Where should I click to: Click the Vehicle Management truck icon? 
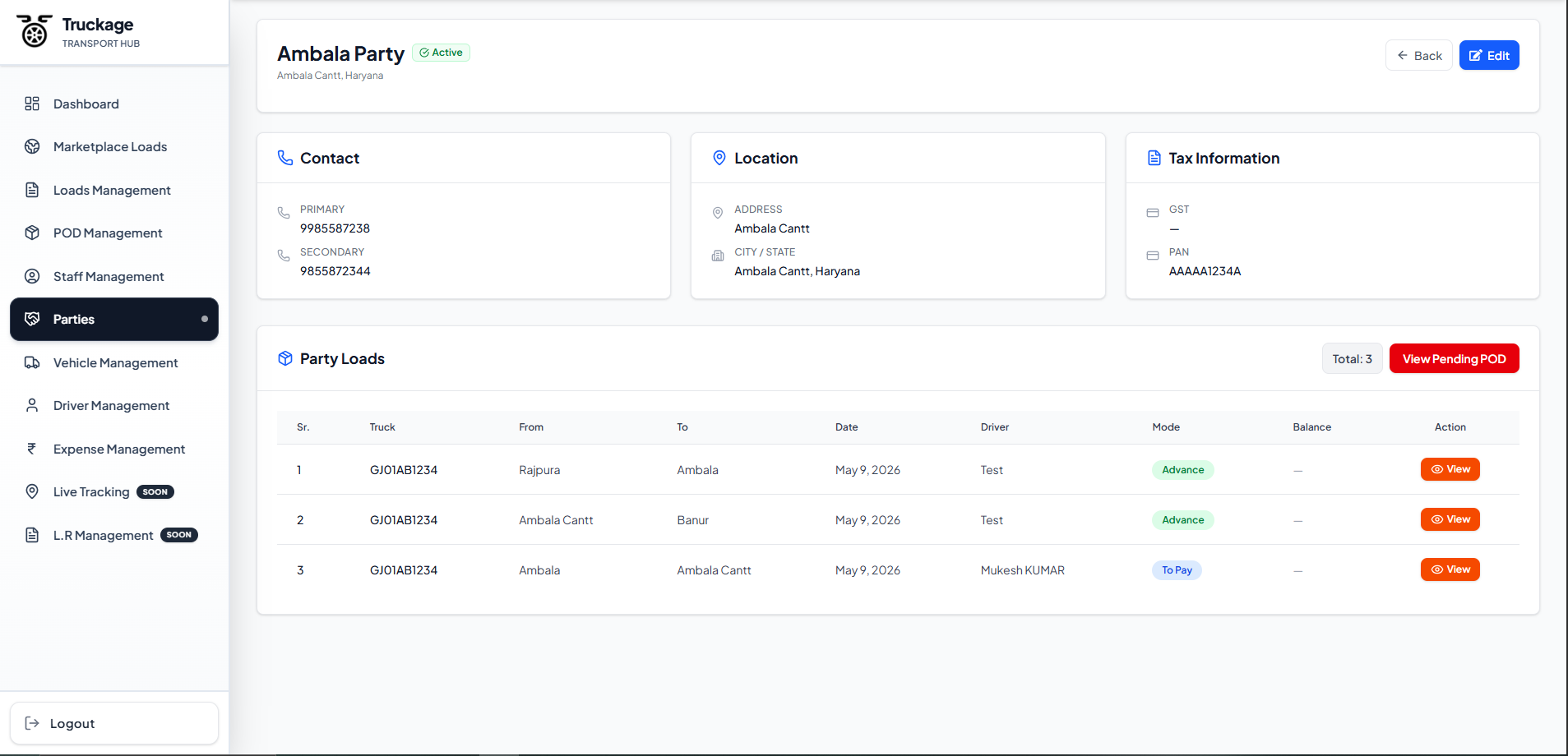coord(32,362)
